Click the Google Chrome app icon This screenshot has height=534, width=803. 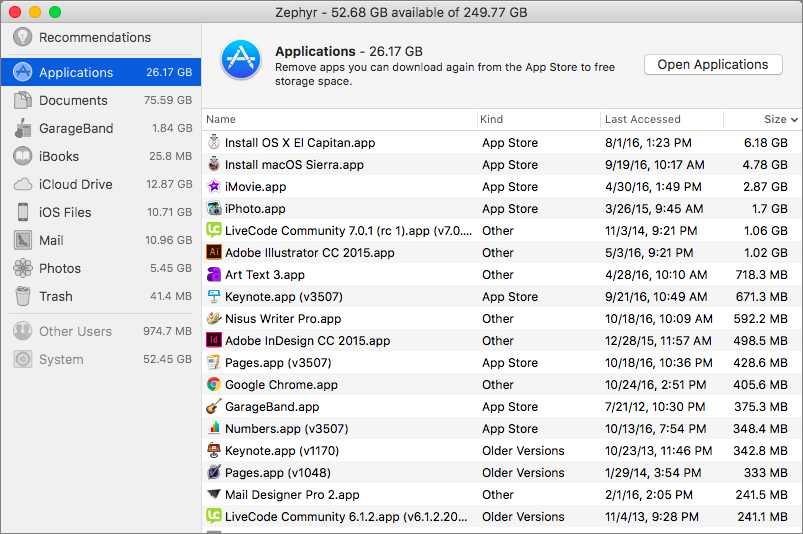coord(214,385)
